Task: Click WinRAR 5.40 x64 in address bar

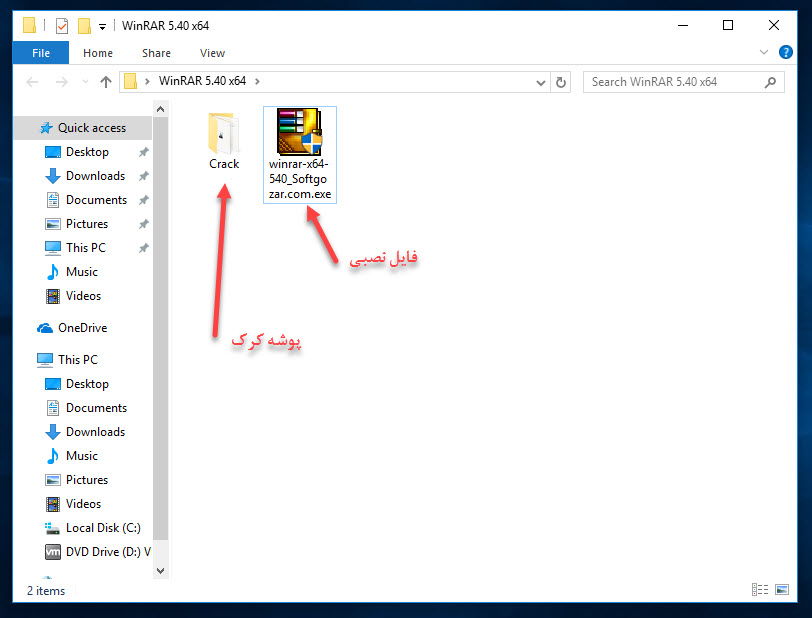Action: click(x=202, y=81)
